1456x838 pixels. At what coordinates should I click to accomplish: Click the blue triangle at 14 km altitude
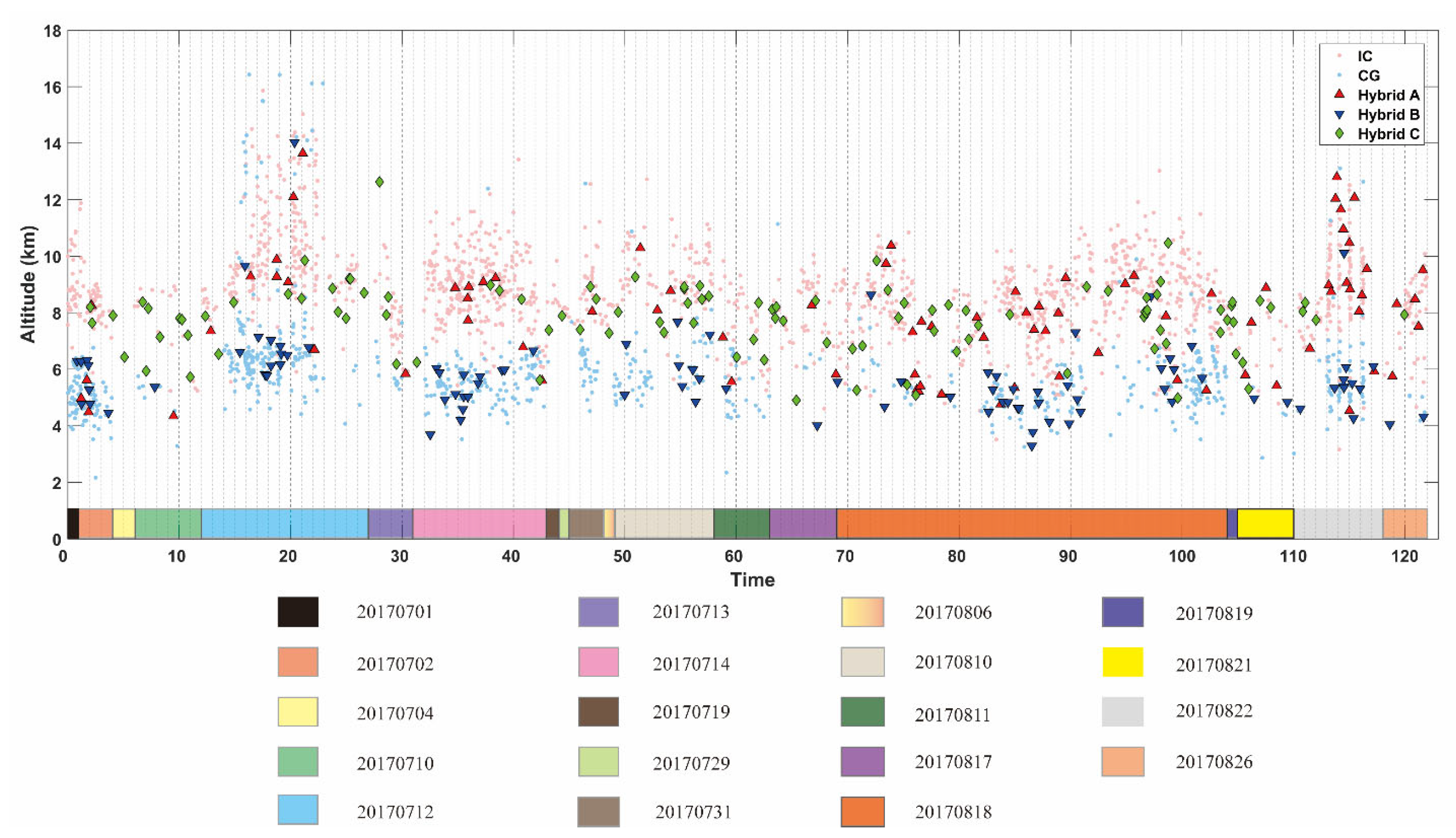294,143
